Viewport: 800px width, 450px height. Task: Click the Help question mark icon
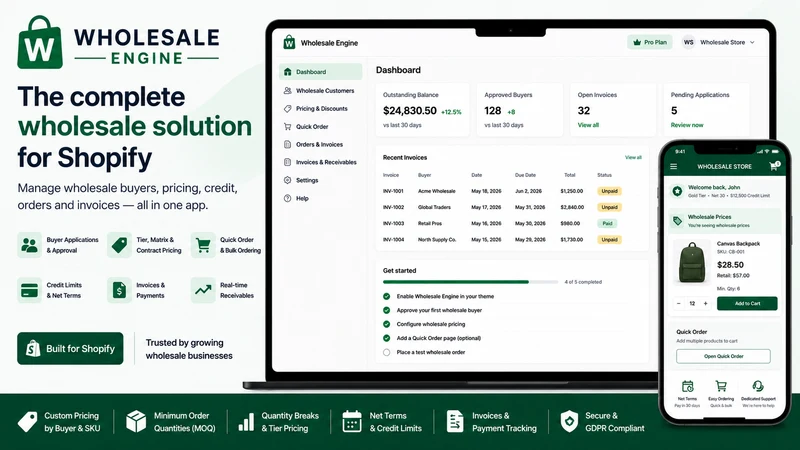[x=287, y=198]
